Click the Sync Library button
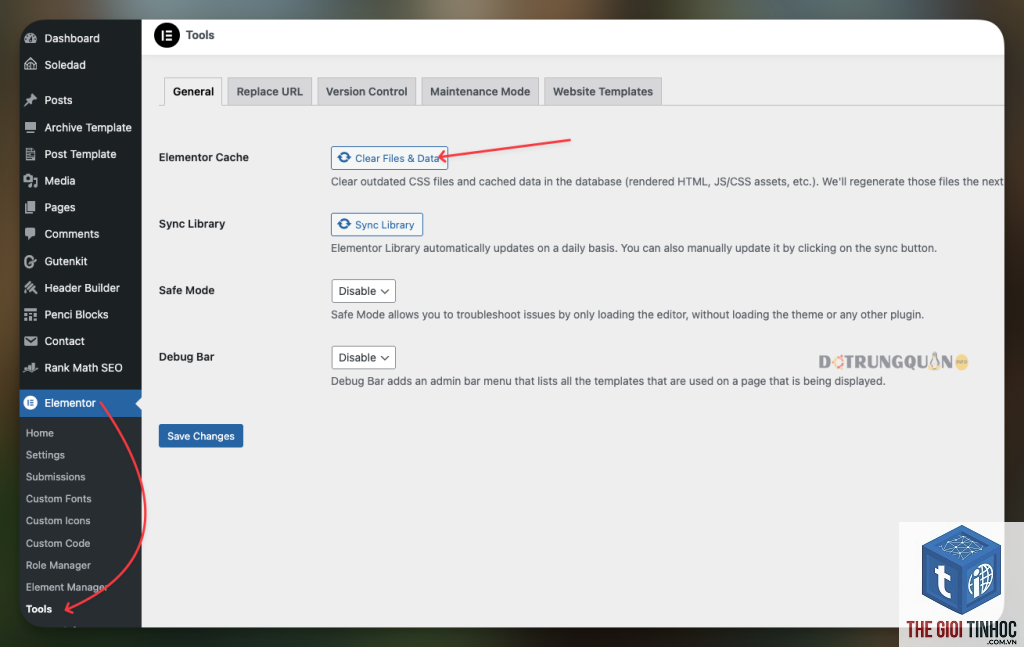Image resolution: width=1024 pixels, height=647 pixels. (x=377, y=225)
